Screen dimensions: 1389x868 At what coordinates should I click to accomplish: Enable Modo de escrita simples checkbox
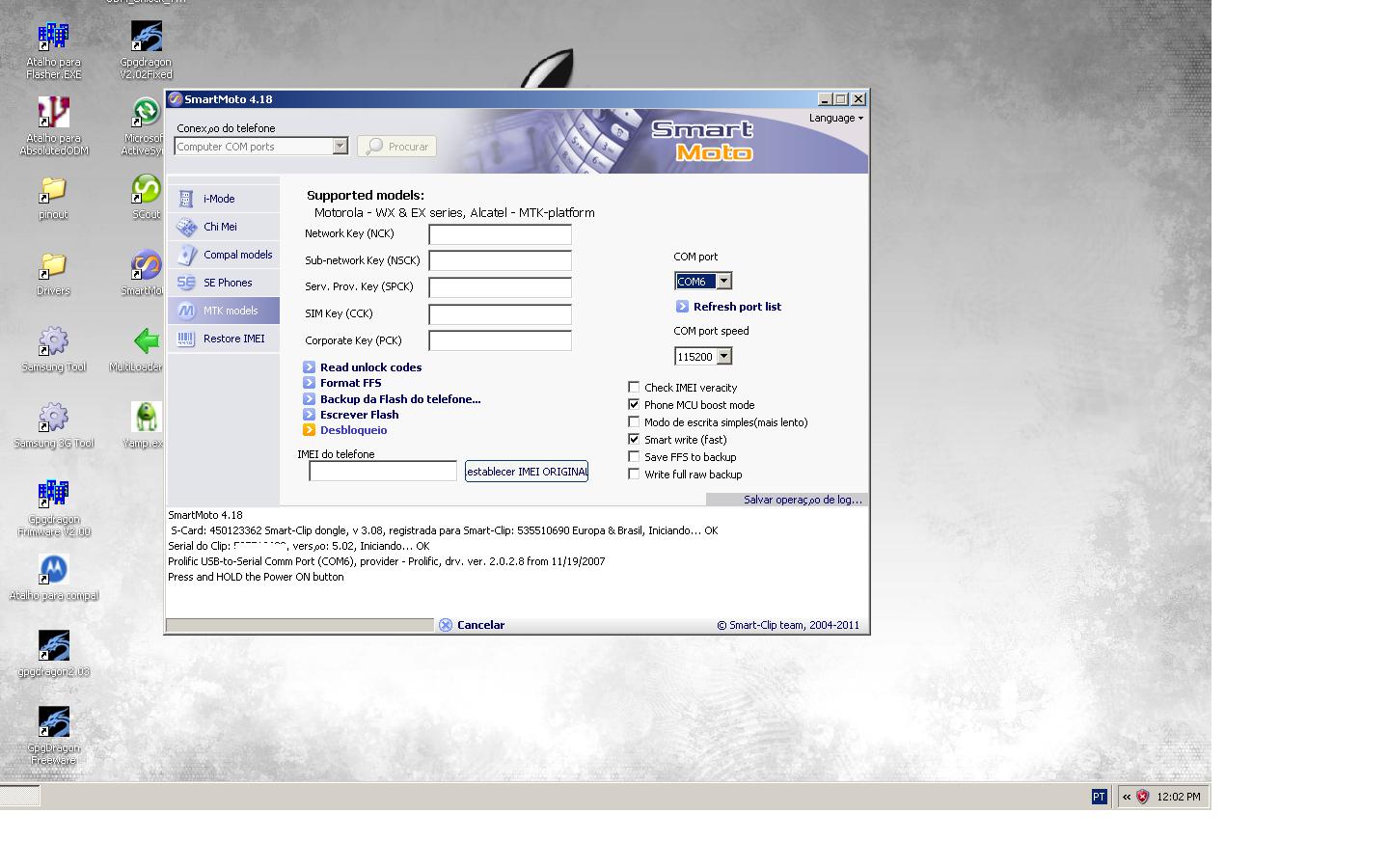coord(634,422)
